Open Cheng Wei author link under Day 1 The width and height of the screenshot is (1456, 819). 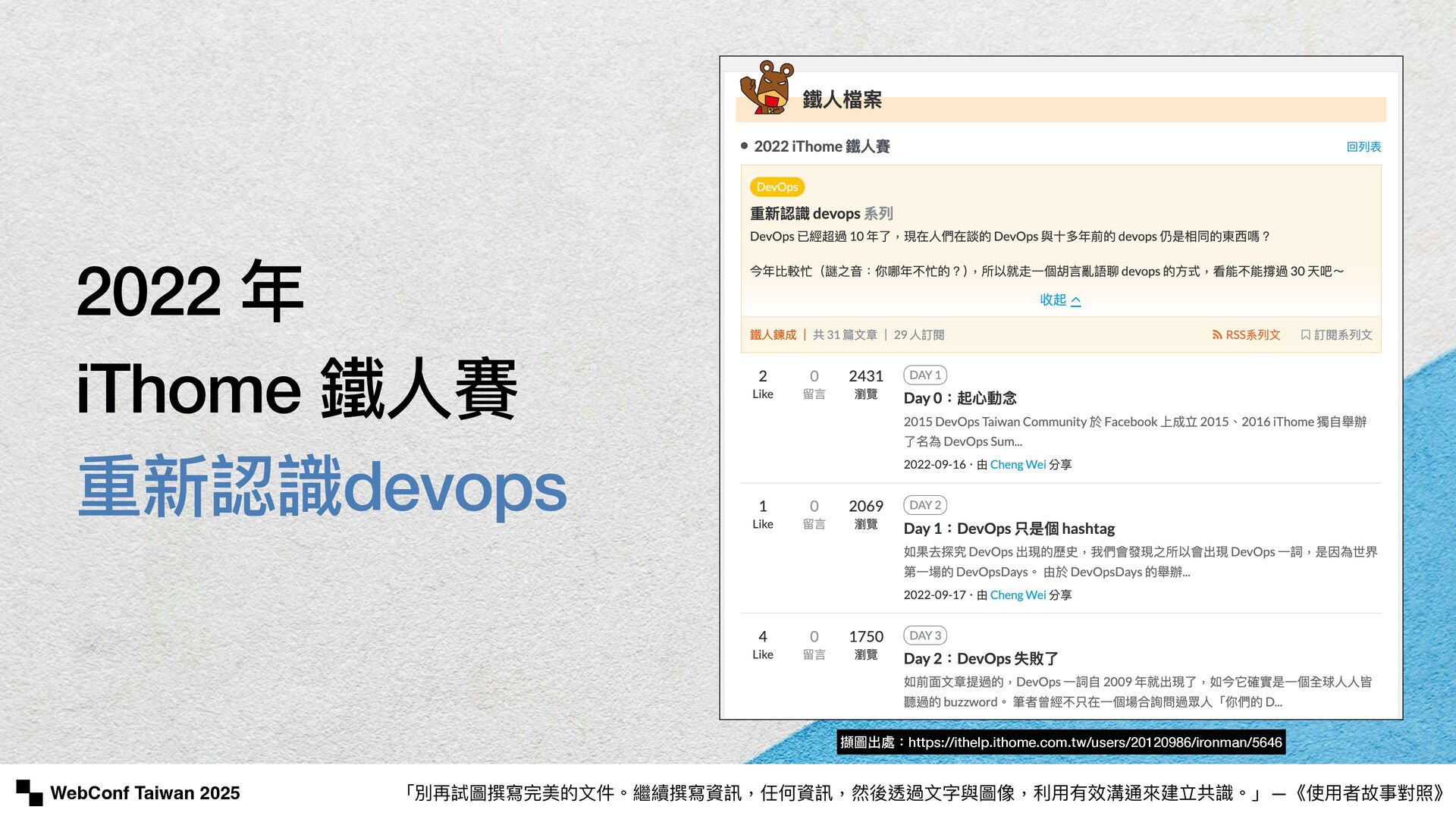(1017, 595)
